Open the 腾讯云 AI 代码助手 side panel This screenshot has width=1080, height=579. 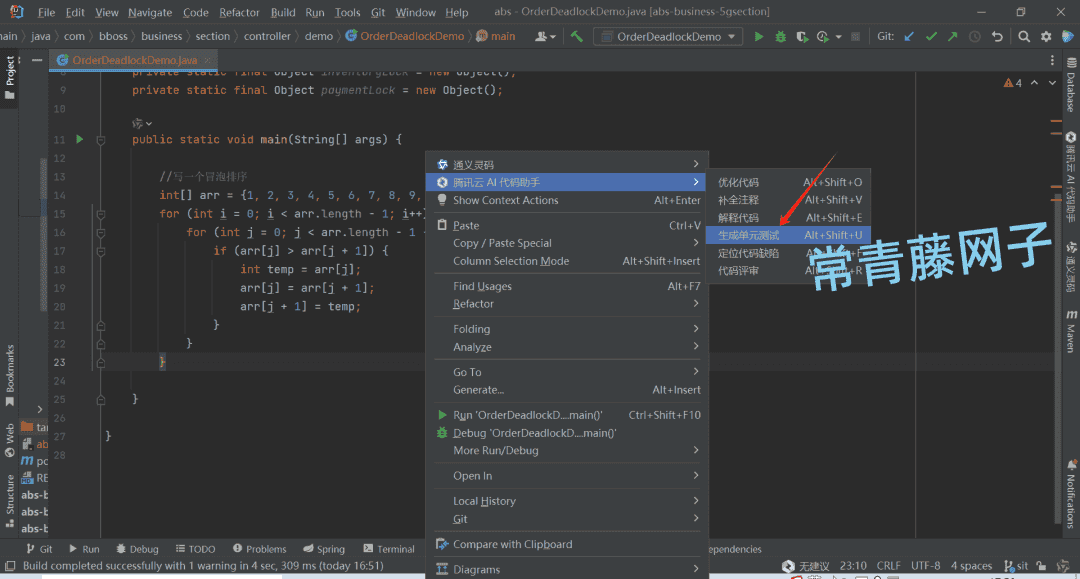[x=1071, y=178]
